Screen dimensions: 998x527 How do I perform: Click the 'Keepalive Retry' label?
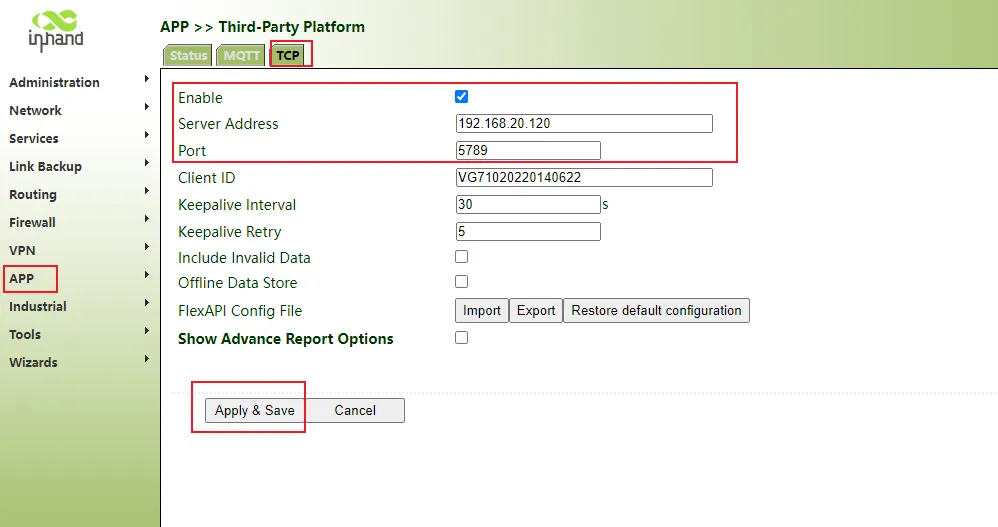[x=230, y=232]
